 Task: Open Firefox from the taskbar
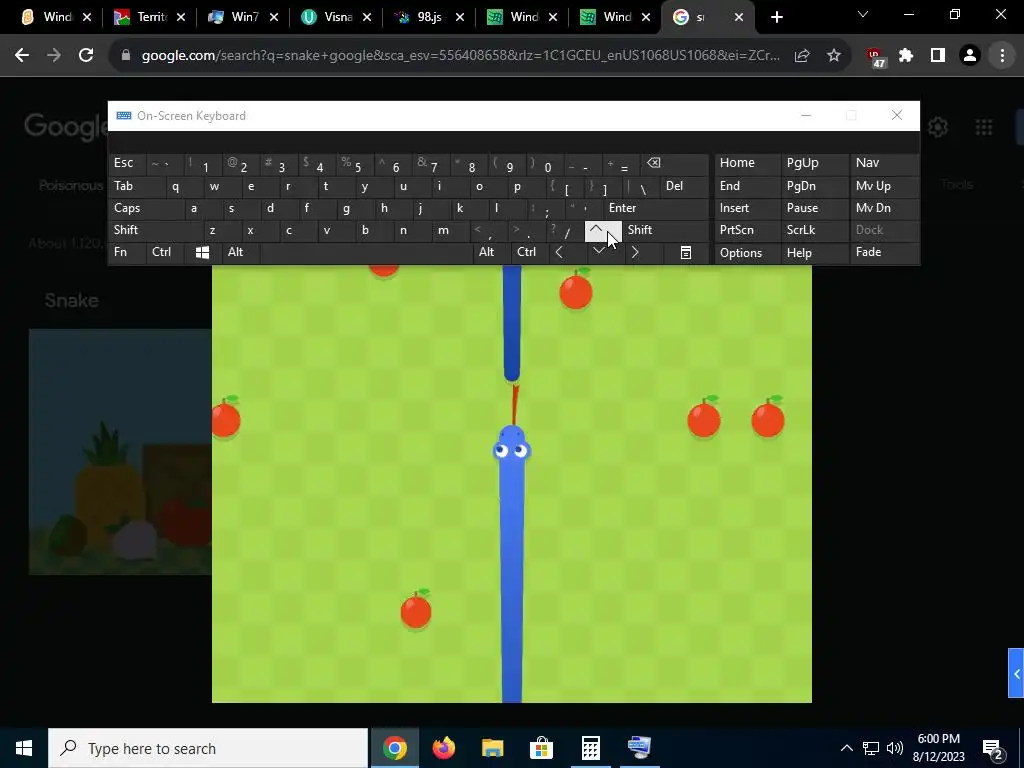coord(444,748)
